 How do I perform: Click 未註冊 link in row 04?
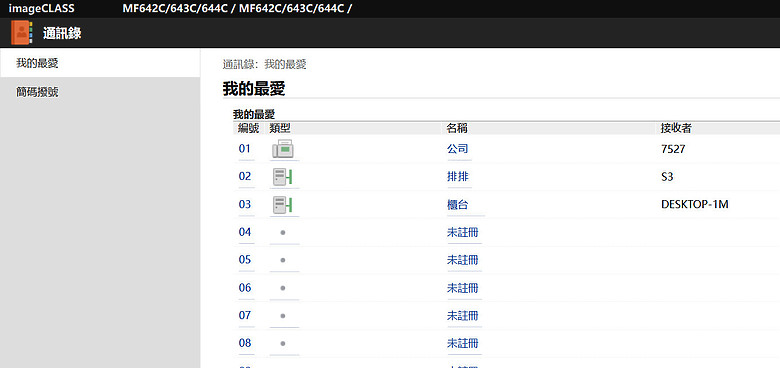463,232
